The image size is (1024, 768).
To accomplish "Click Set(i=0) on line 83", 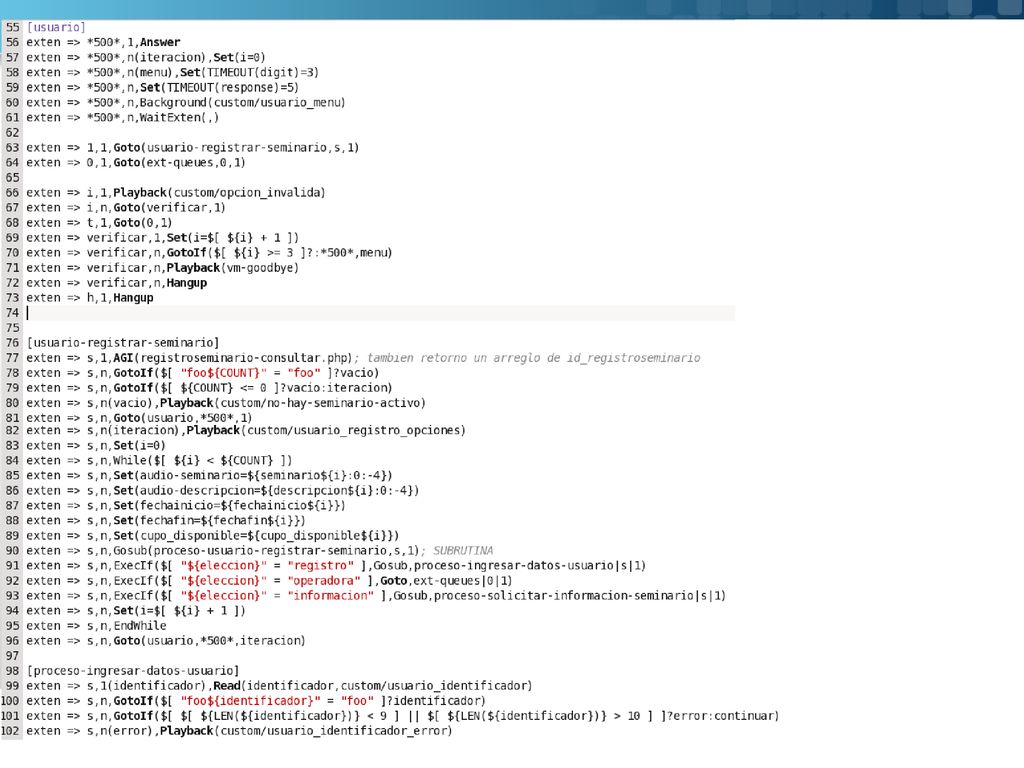I will (x=140, y=445).
